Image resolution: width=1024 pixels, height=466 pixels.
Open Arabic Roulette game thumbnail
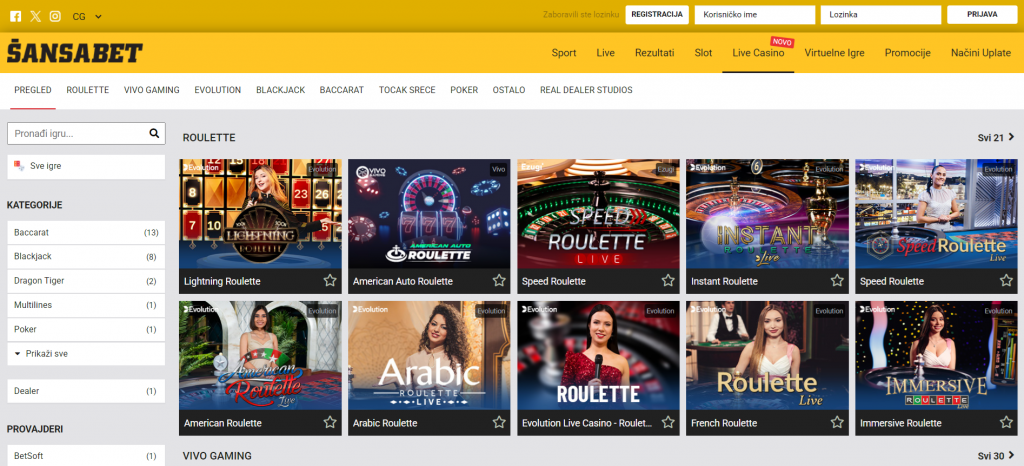[429, 355]
